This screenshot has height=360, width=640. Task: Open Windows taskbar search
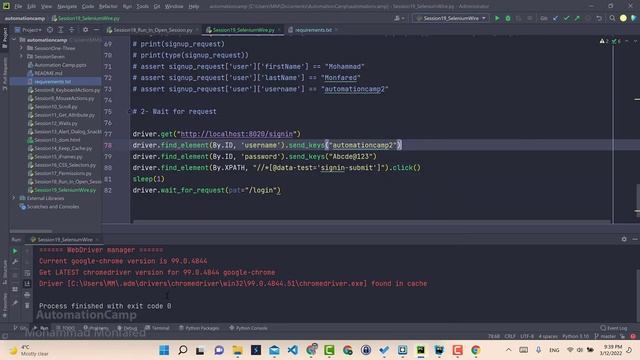tap(182, 350)
